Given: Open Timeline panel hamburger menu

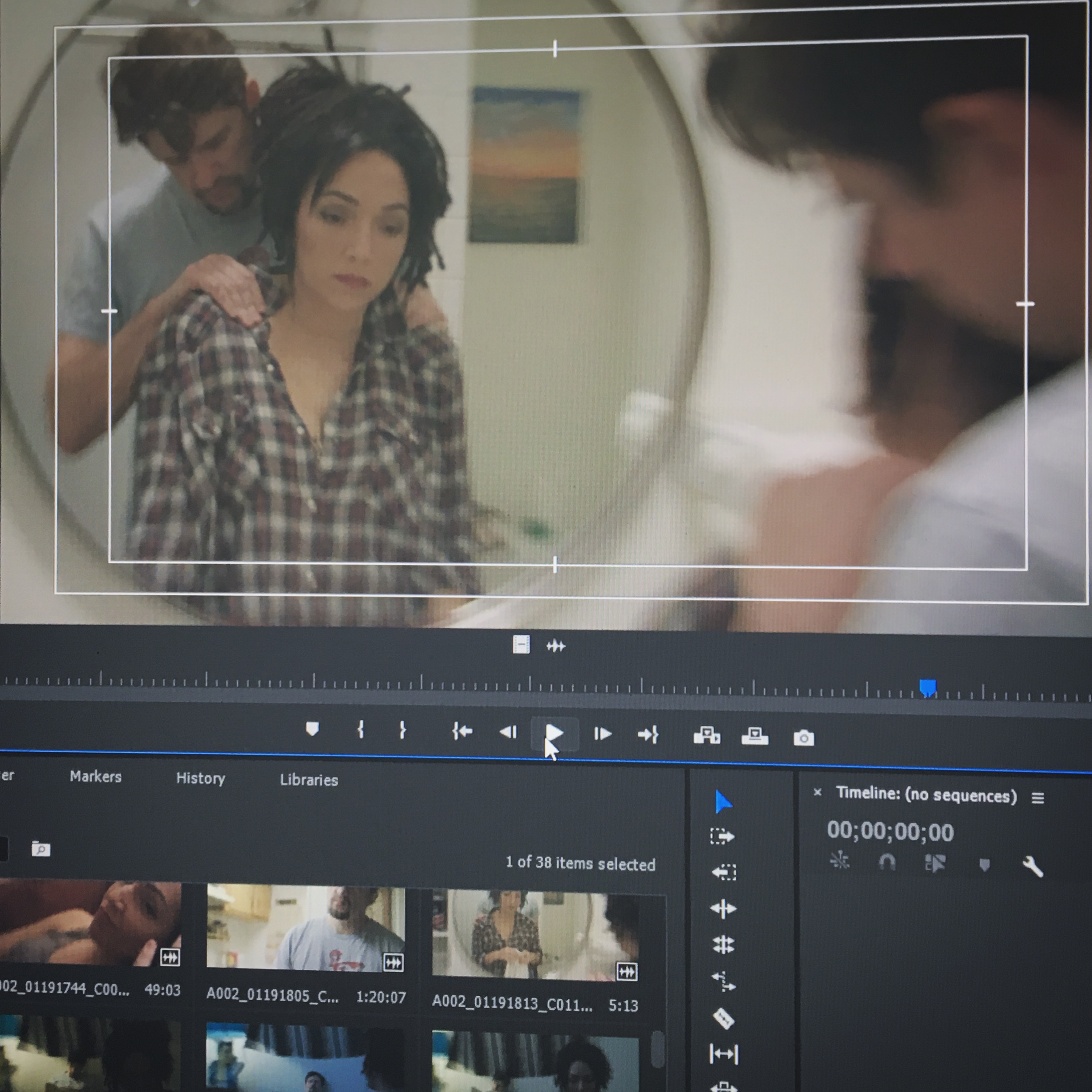Looking at the screenshot, I should (1037, 798).
